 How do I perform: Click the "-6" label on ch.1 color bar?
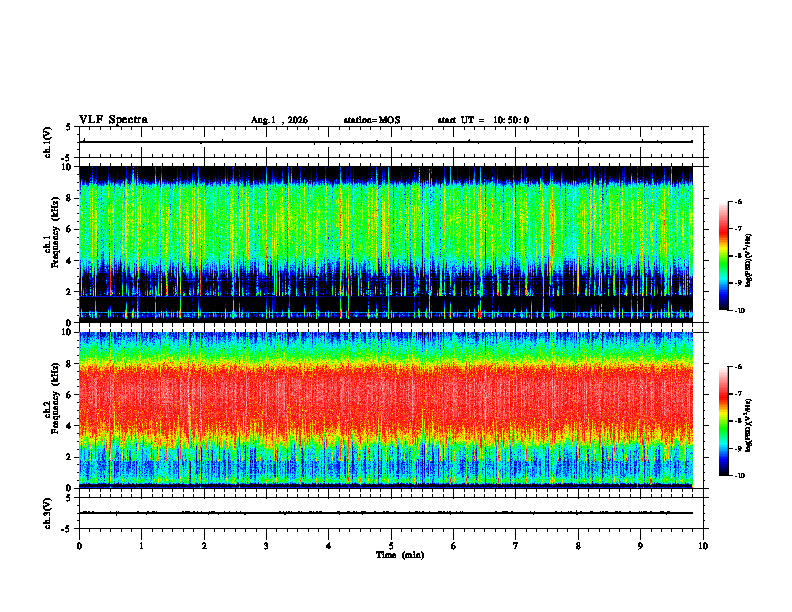pos(738,201)
